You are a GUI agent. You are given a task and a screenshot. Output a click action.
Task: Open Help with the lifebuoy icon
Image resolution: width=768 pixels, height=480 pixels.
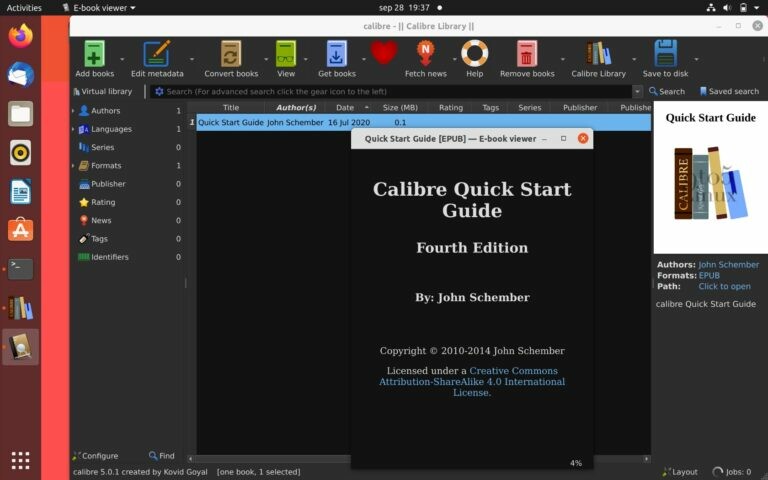coord(474,54)
